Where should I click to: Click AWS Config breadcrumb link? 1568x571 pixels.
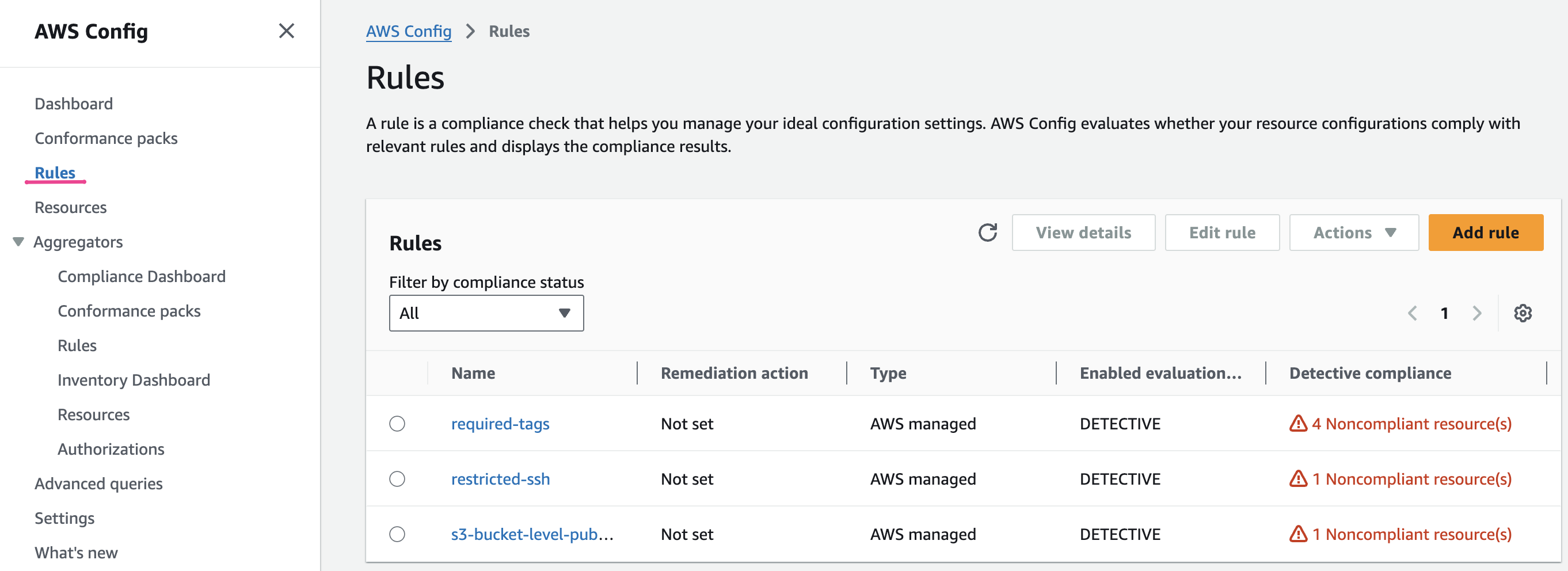click(409, 32)
